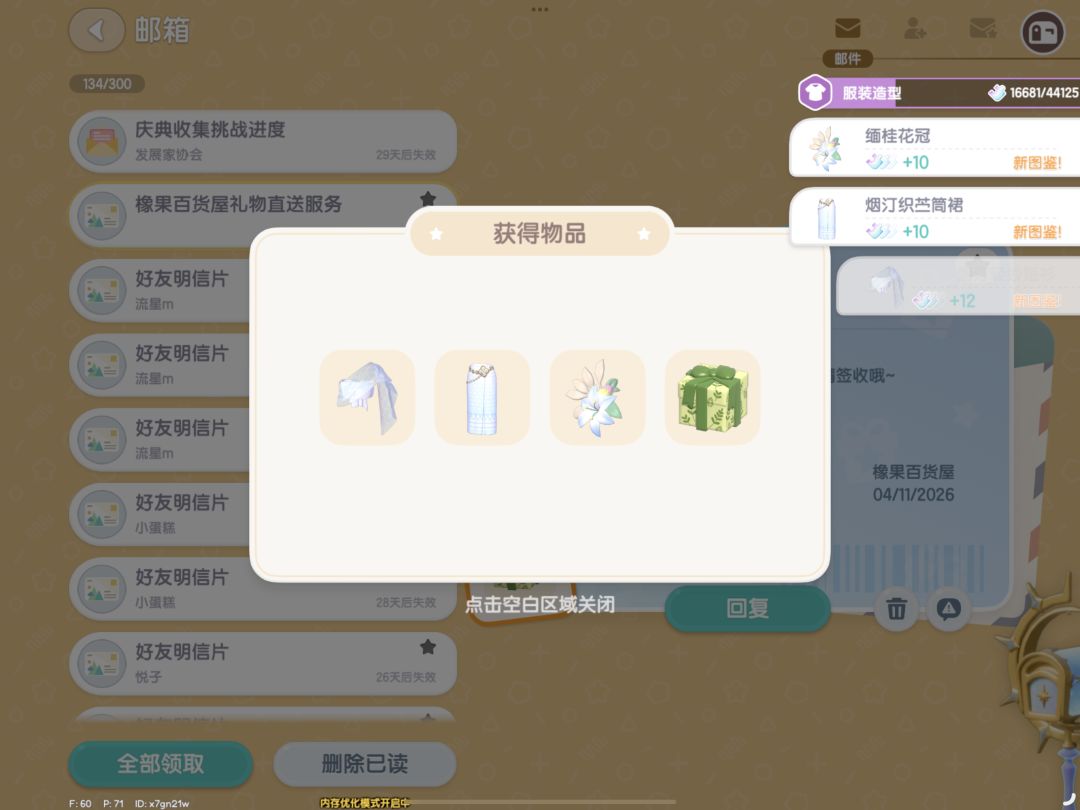Screen dimensions: 1080x810
Task: Report mail using the warning bubble icon
Action: pyautogui.click(x=948, y=609)
